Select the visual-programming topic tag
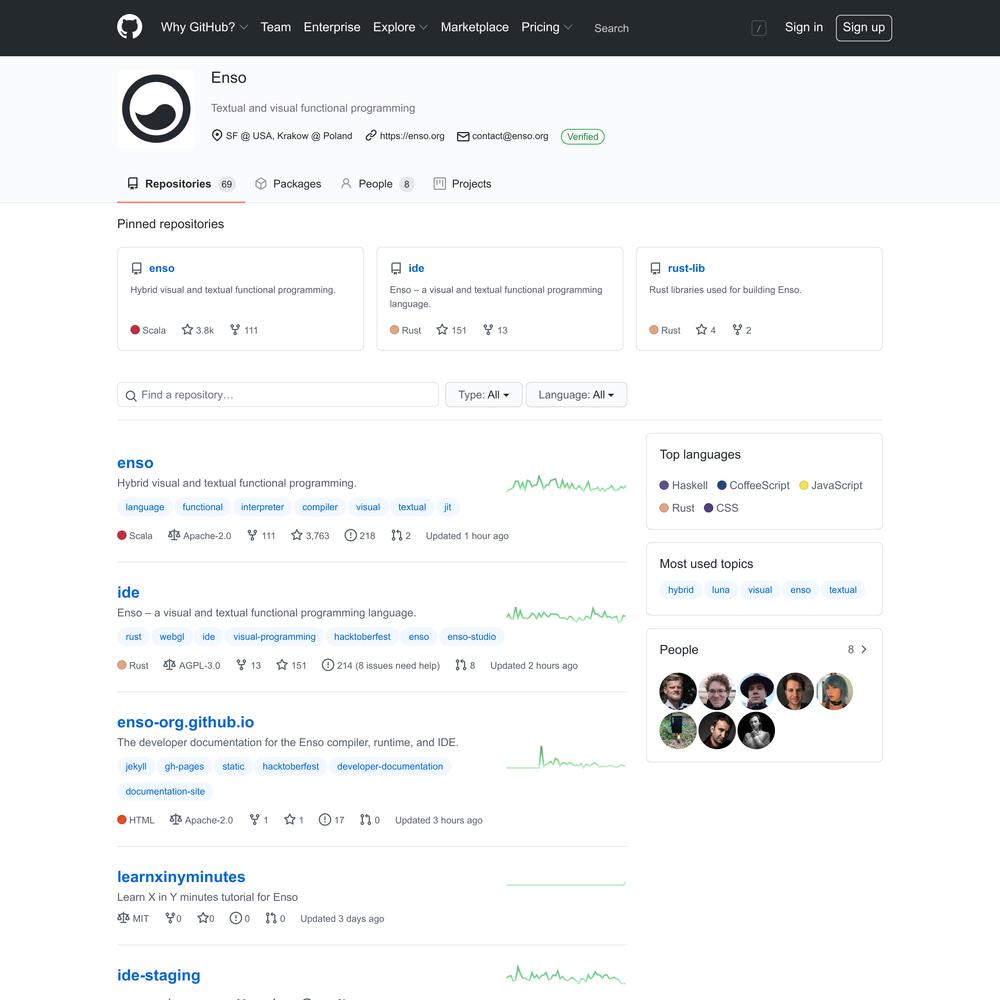Screen dimensions: 1000x1000 coord(274,636)
